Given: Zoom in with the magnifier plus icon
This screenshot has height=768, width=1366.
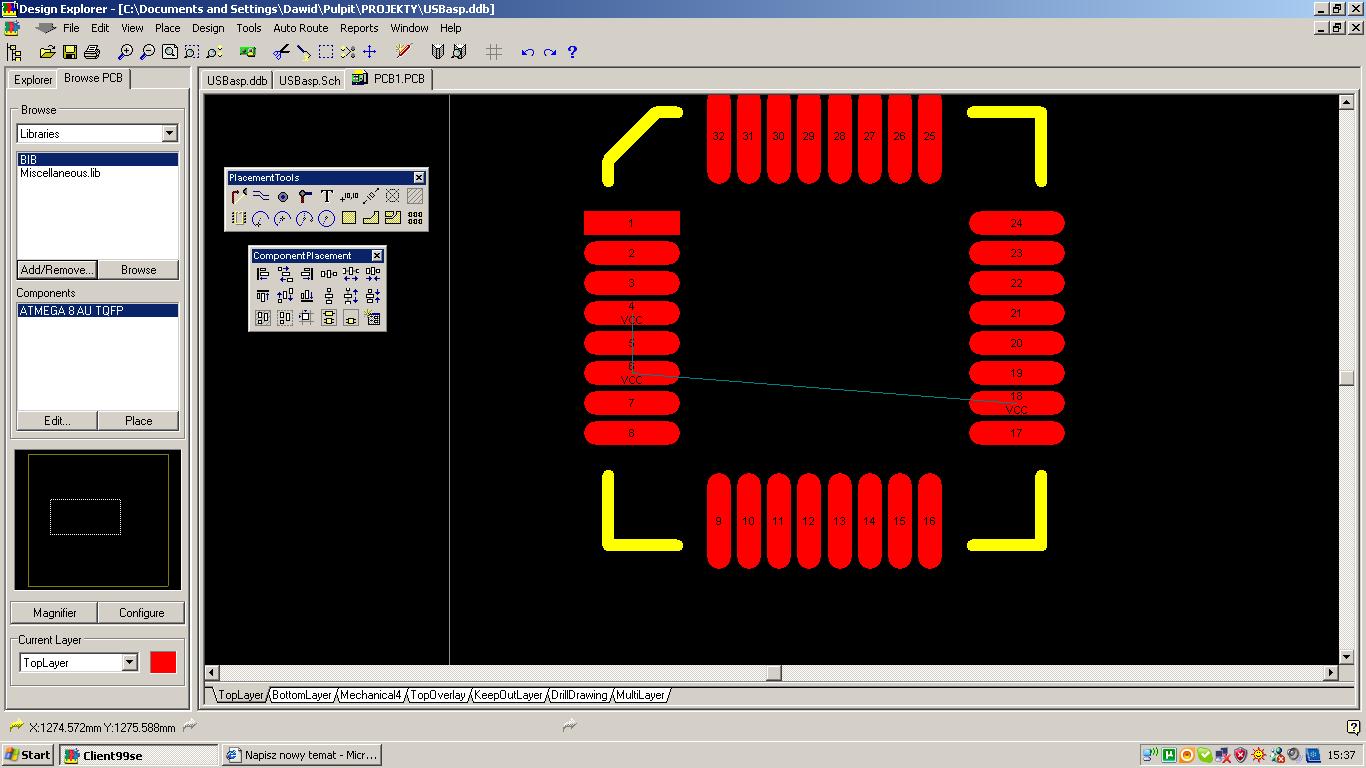Looking at the screenshot, I should pyautogui.click(x=125, y=52).
